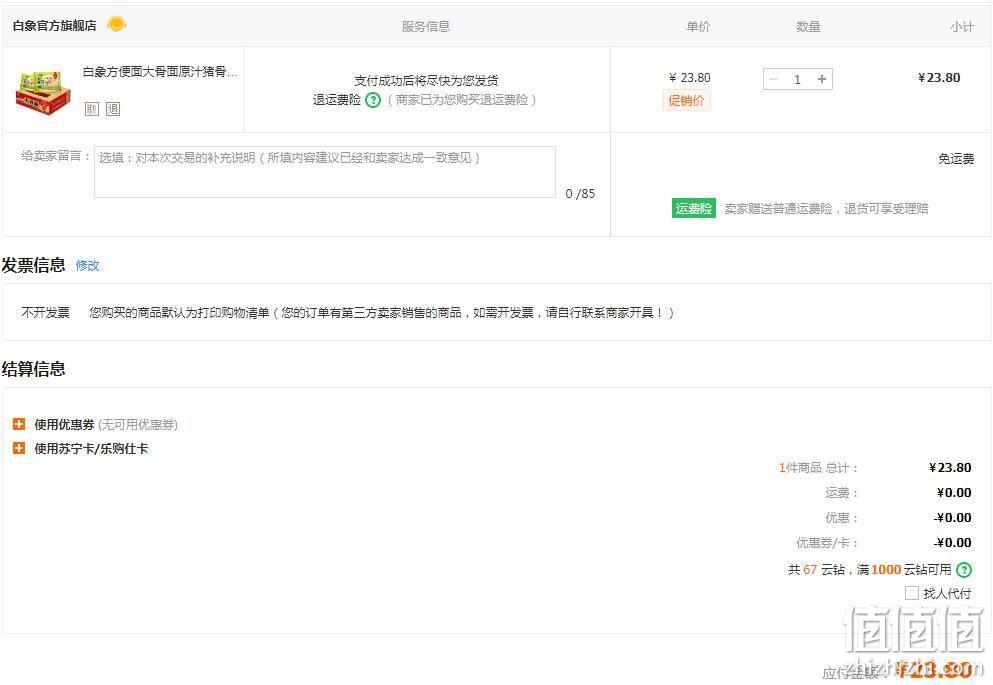The width and height of the screenshot is (993, 685).
Task: Expand the 使用苏宁卡/乐购仕卡 card section
Action: [x=19, y=448]
